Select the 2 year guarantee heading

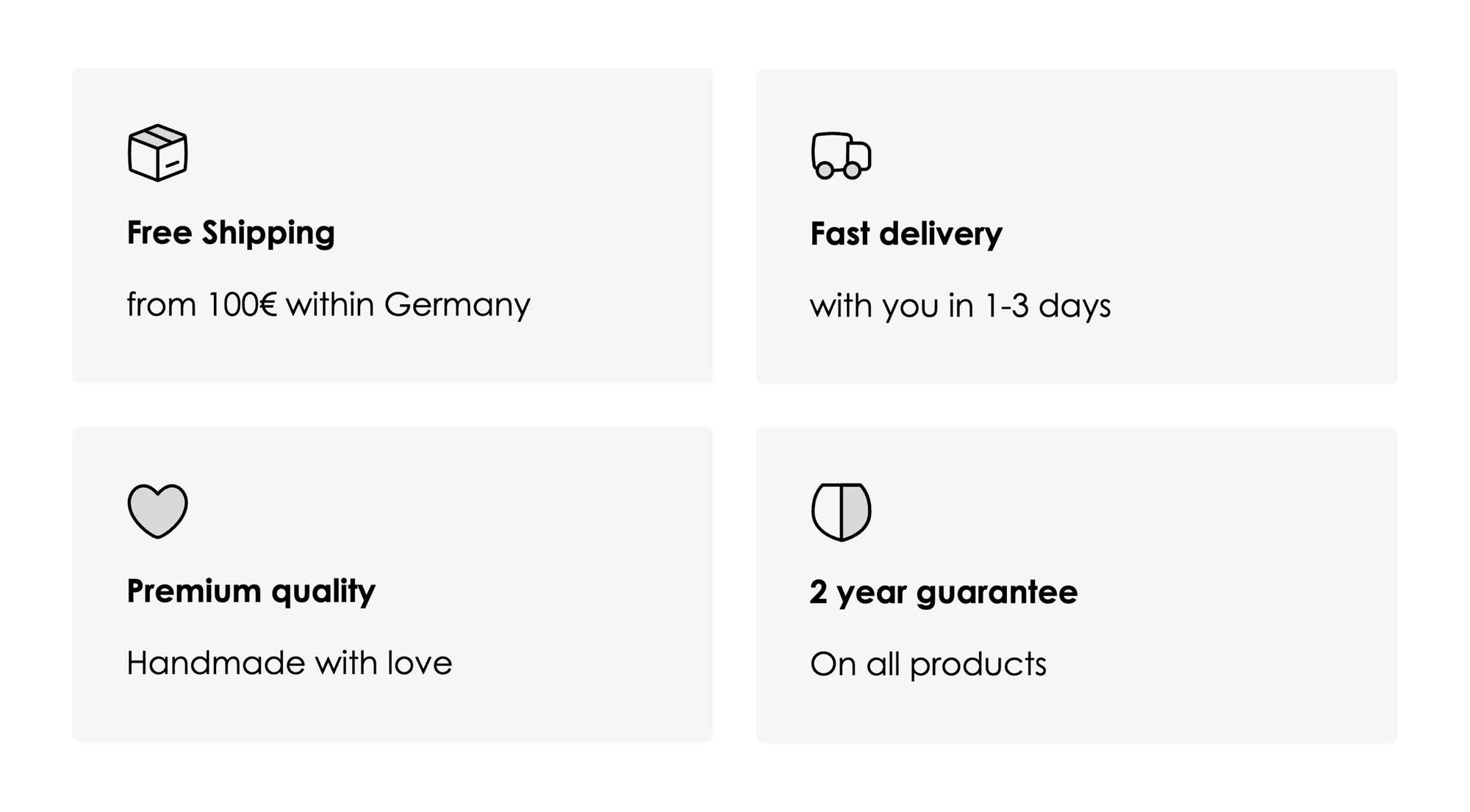tap(944, 593)
